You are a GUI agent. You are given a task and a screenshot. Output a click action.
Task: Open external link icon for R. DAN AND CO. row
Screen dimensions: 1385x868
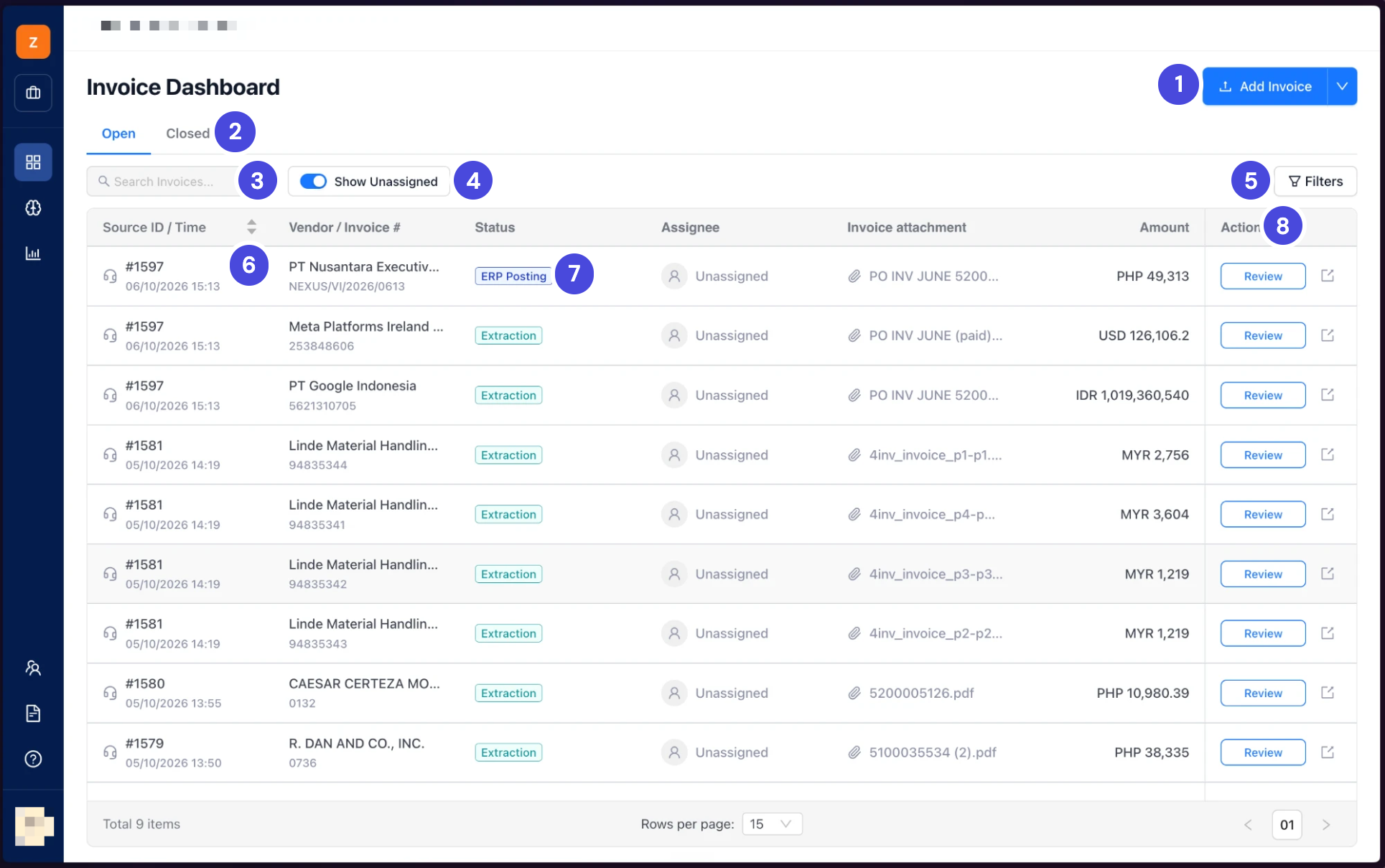[x=1328, y=752]
